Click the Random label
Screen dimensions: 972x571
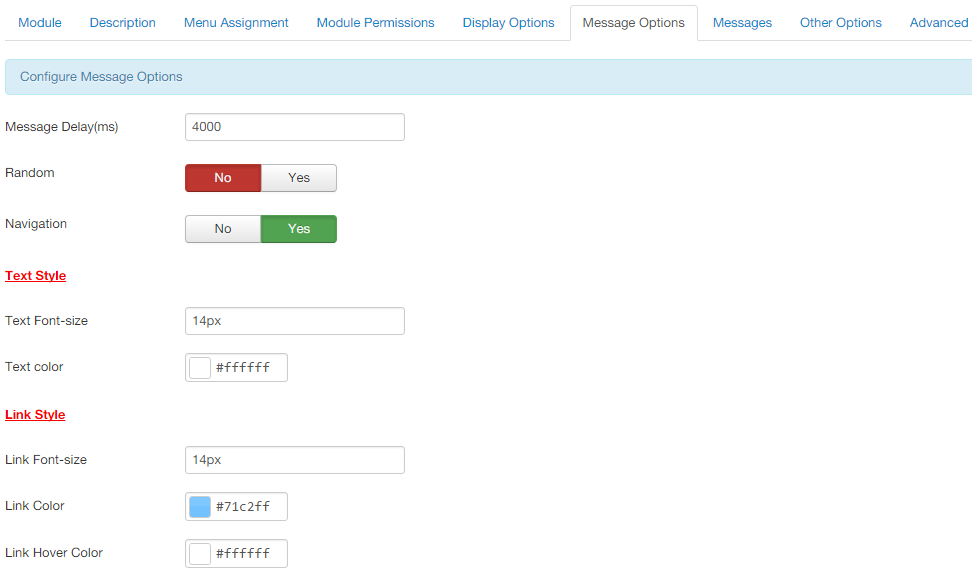[30, 173]
